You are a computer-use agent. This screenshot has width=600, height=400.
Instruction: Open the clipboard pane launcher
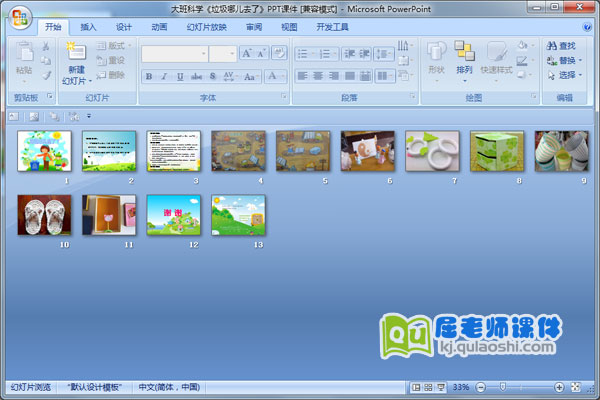50,96
